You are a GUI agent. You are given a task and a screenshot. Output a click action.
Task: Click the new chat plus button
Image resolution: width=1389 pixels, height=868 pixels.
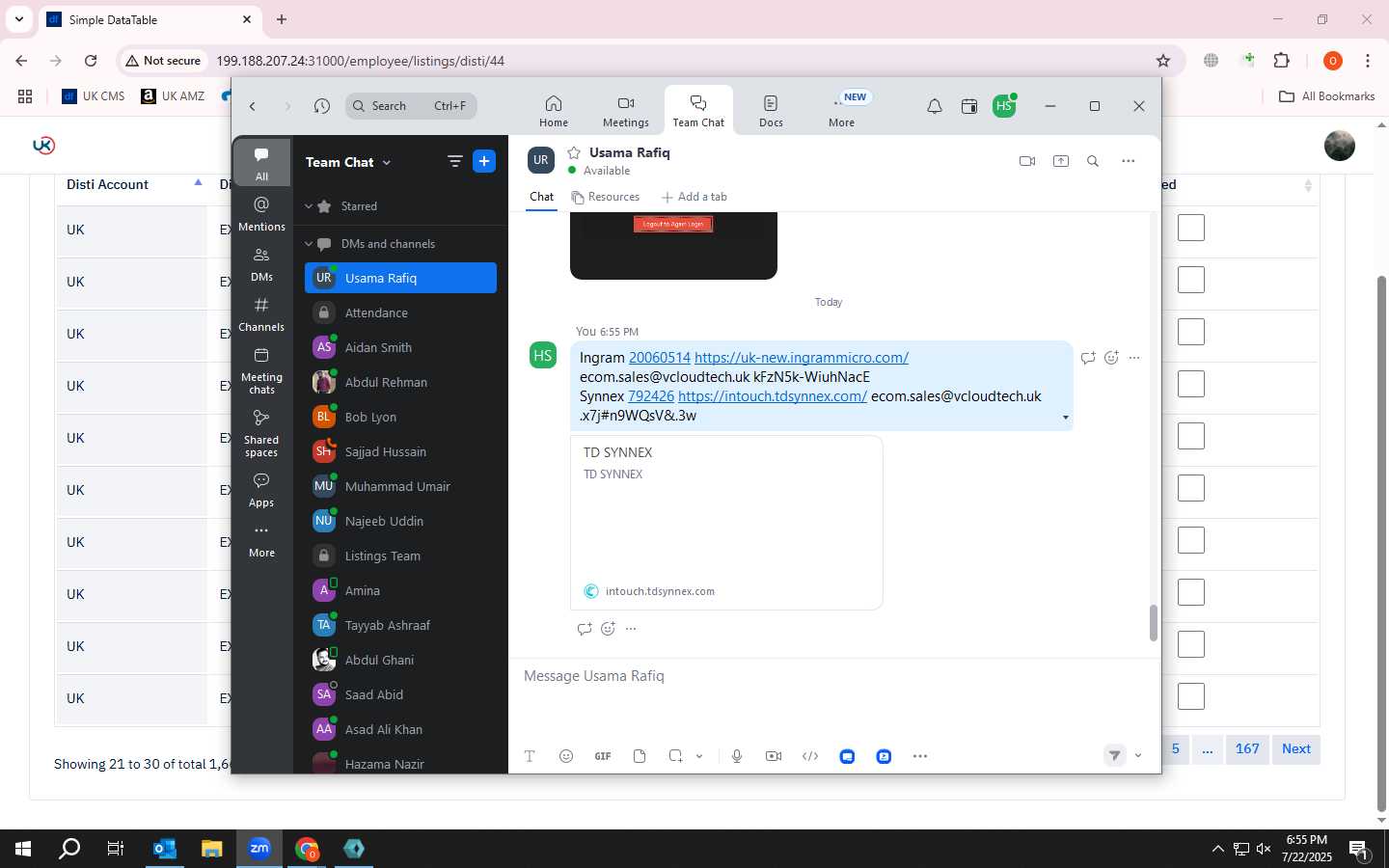click(484, 161)
